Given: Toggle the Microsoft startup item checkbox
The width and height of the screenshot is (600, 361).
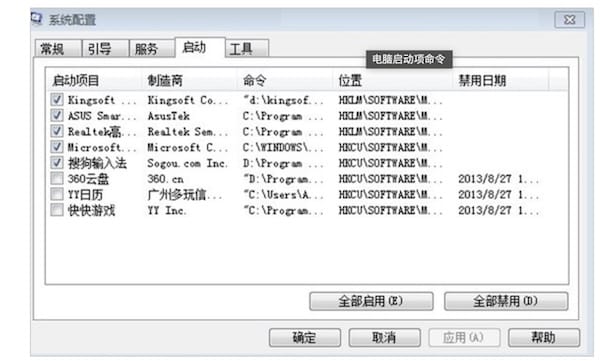Looking at the screenshot, I should [x=57, y=147].
